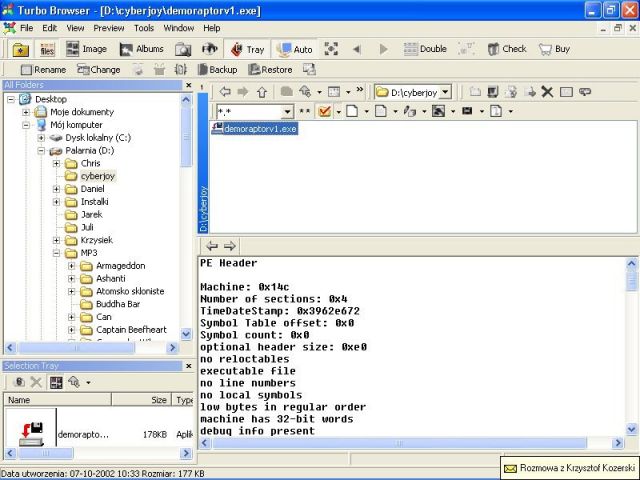Viewport: 640px width, 480px height.
Task: Click the delete X icon in file toolbar
Action: click(x=547, y=92)
